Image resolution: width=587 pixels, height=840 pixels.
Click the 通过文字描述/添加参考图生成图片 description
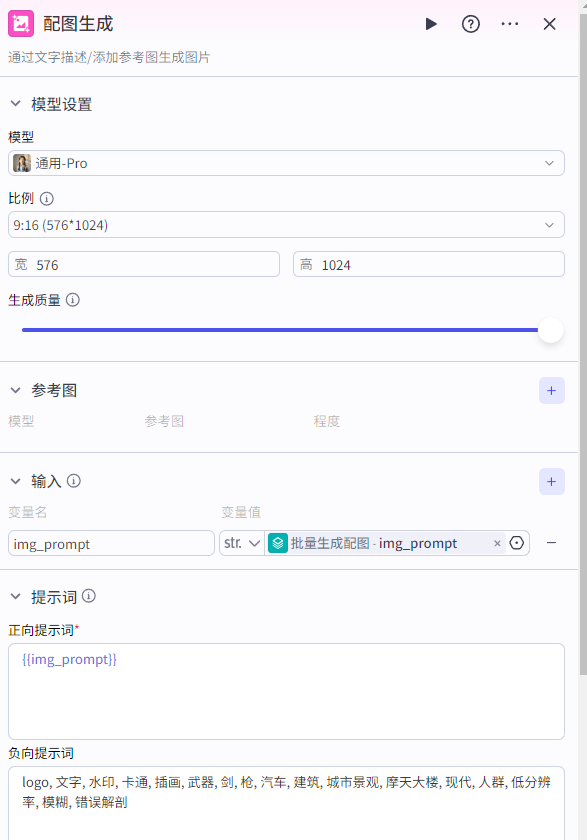(109, 57)
